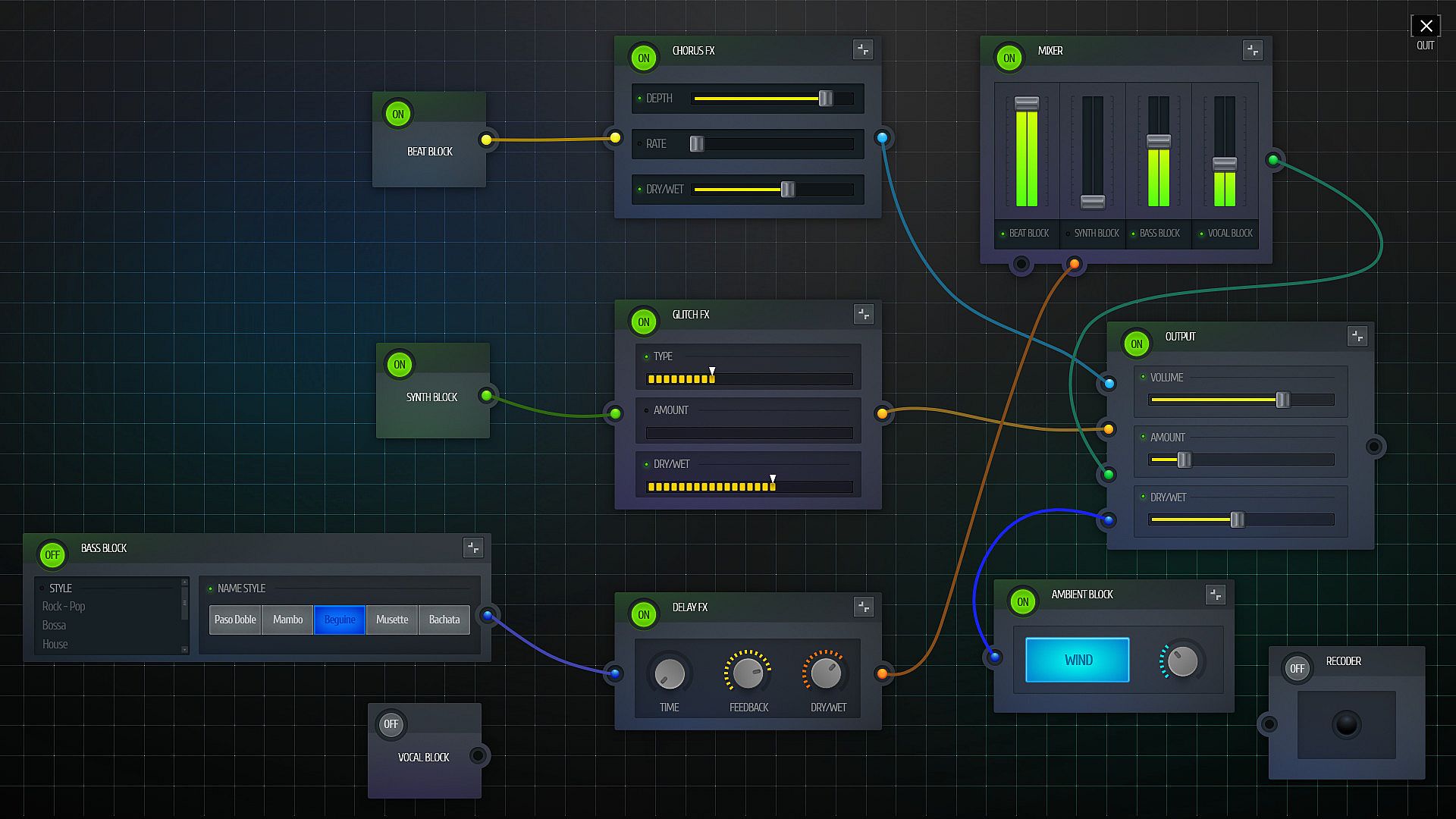The width and height of the screenshot is (1456, 819).
Task: Choose the House style entry
Action: 55,645
